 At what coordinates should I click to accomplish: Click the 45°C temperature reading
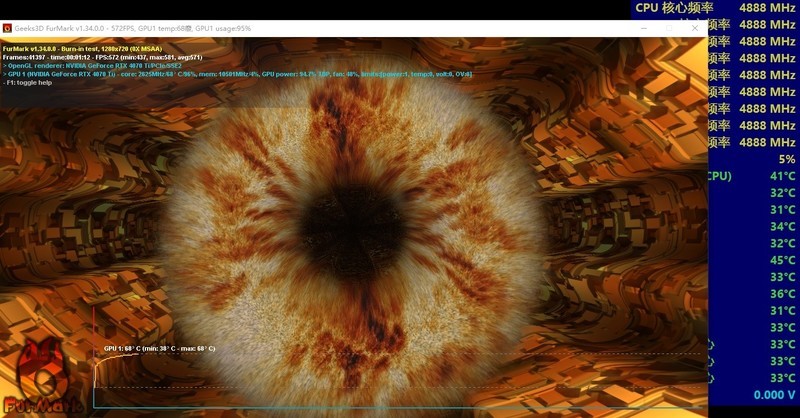[783, 260]
